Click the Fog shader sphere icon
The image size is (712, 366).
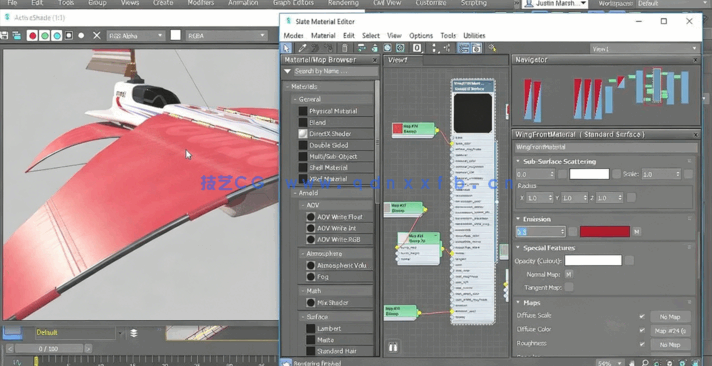click(x=311, y=277)
